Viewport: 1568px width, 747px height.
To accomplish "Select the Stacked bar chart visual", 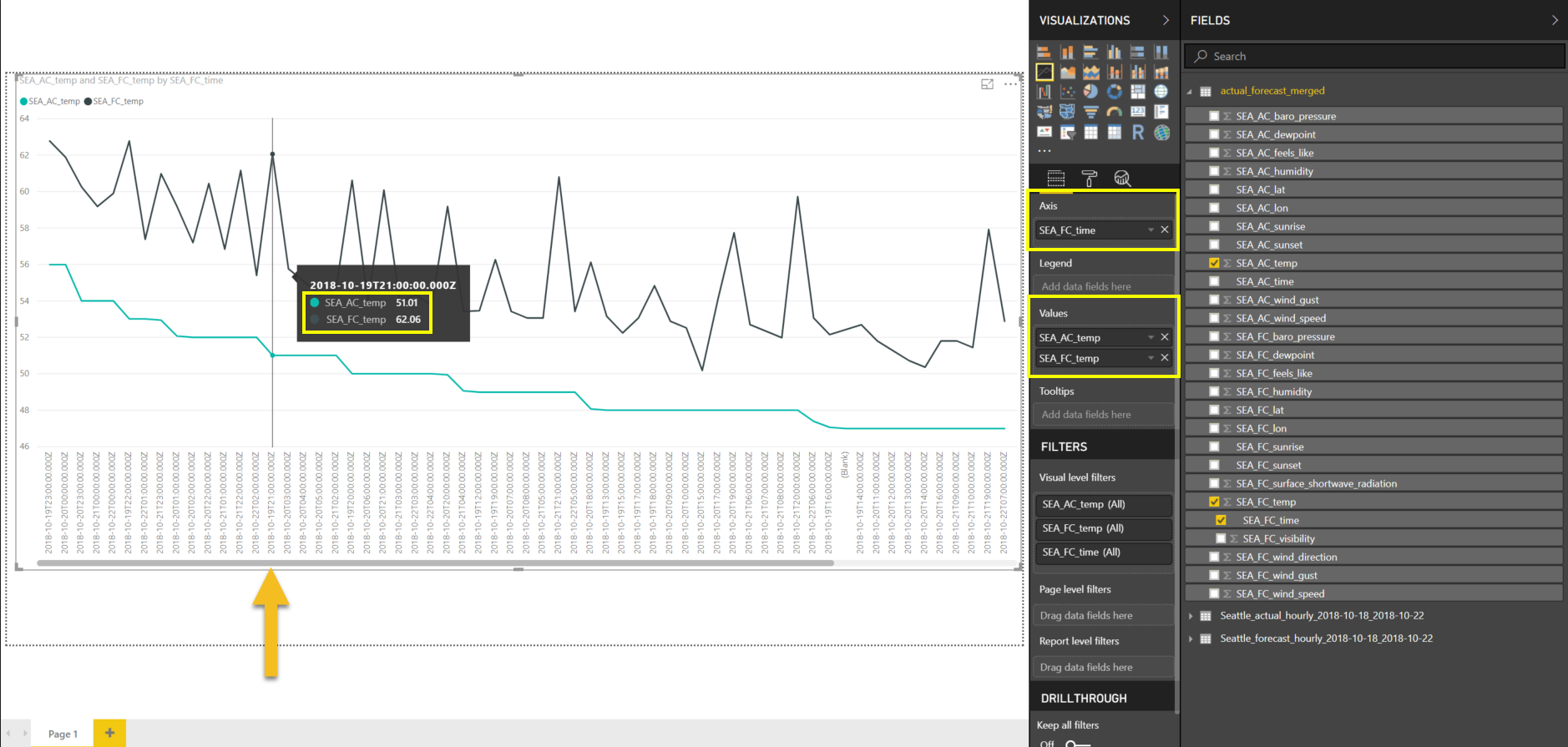I will point(1044,52).
